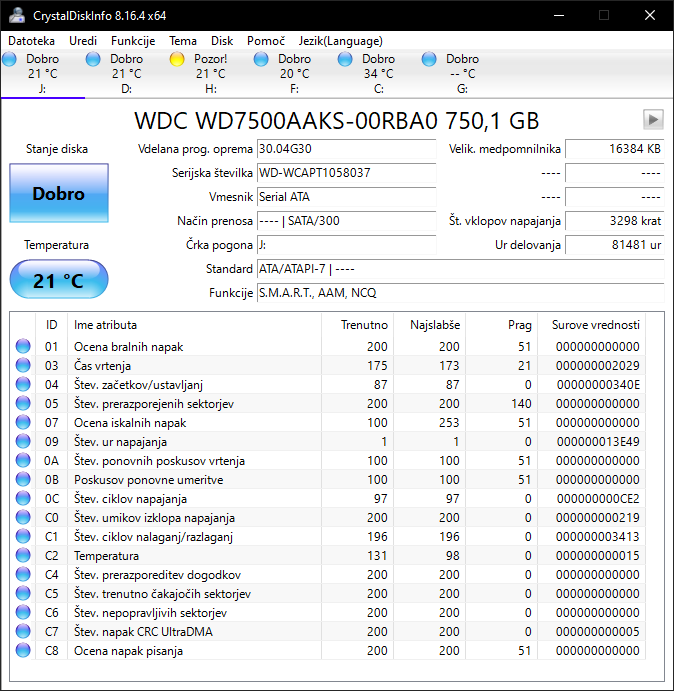Viewport: 674px width, 691px height.
Task: Select row Ocena napak pisanja
Action: click(328, 650)
